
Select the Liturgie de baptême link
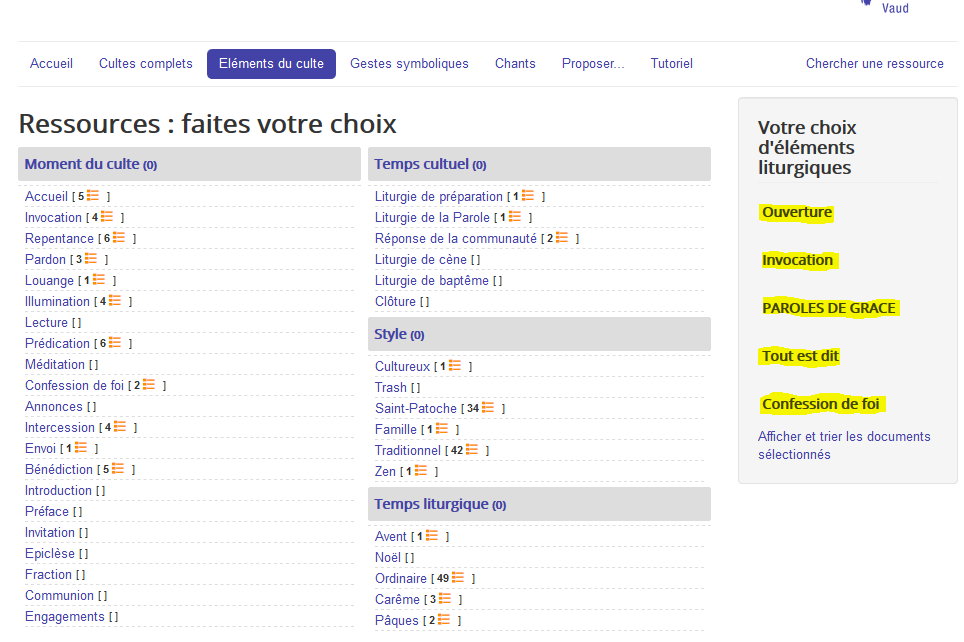(432, 280)
